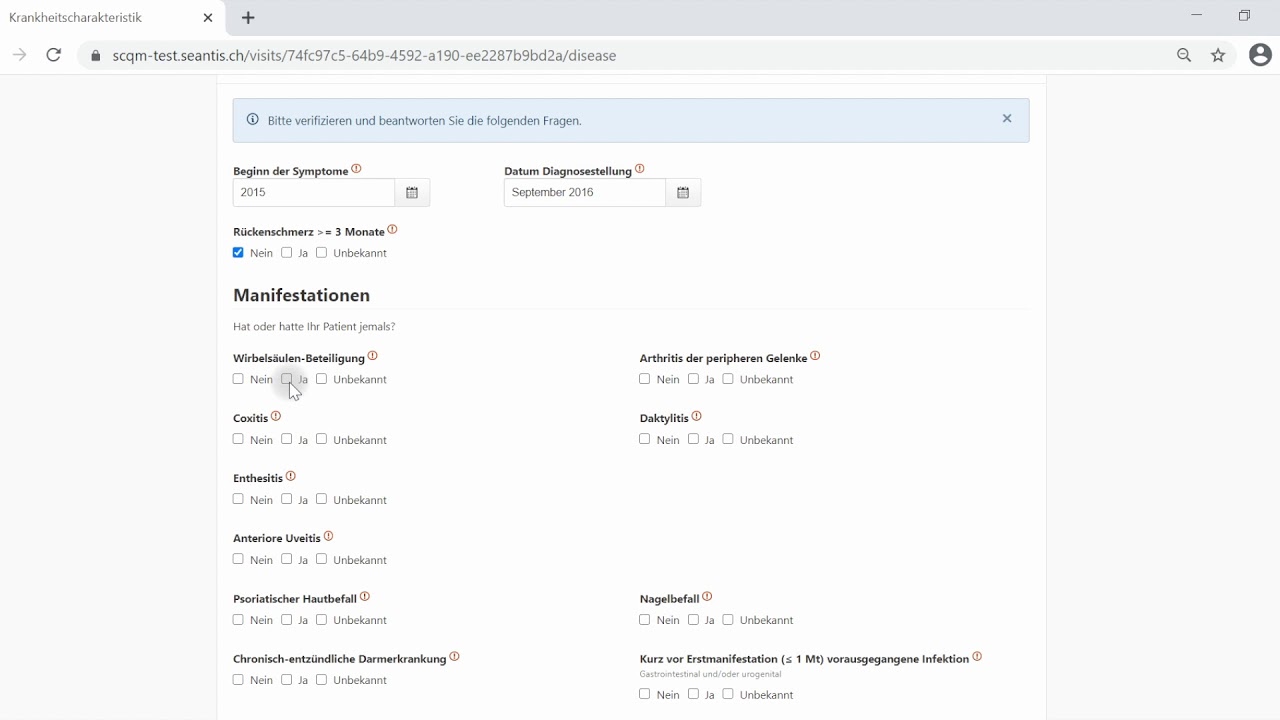Check Ja for Rückenschmerz >= 3 Monate
The width and height of the screenshot is (1280, 720).
coord(287,252)
